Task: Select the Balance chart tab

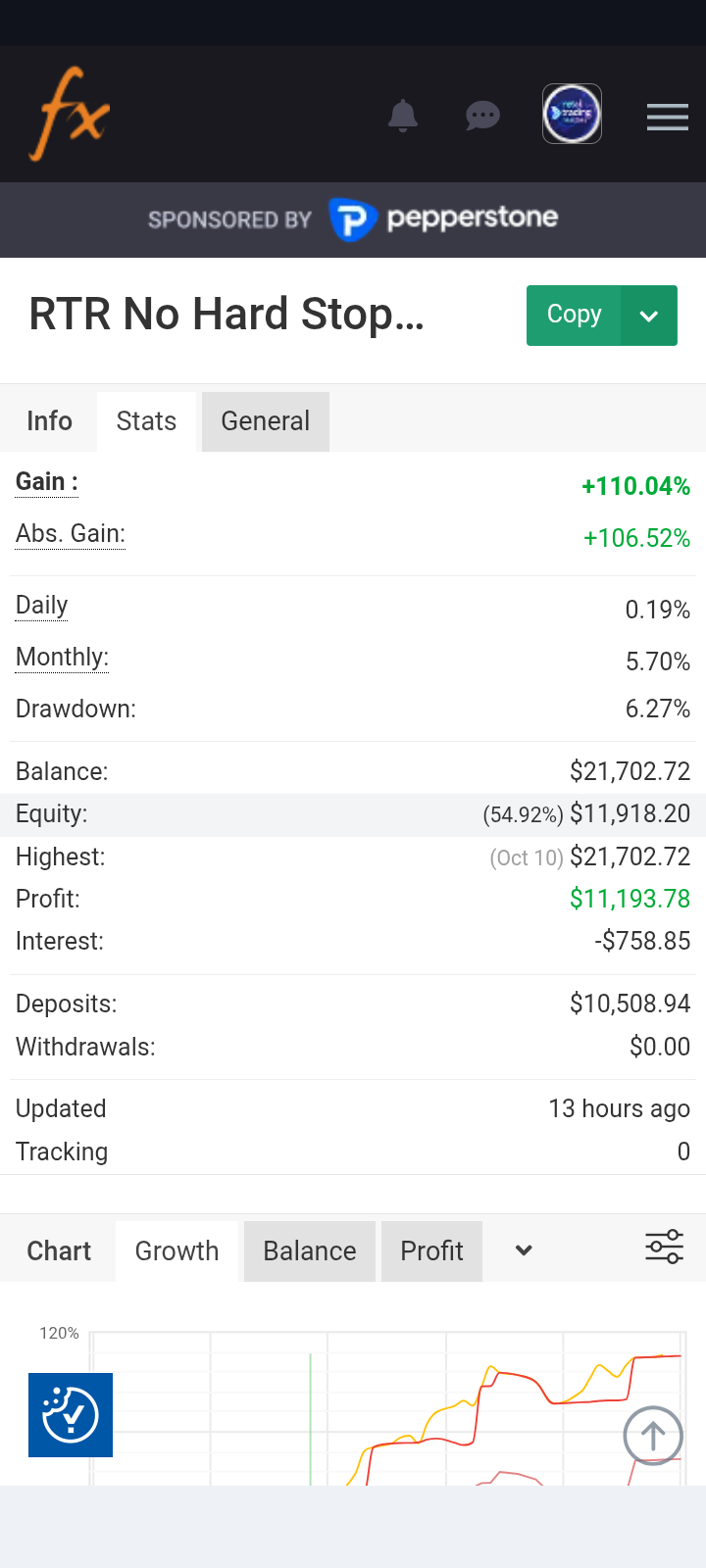Action: 309,1251
